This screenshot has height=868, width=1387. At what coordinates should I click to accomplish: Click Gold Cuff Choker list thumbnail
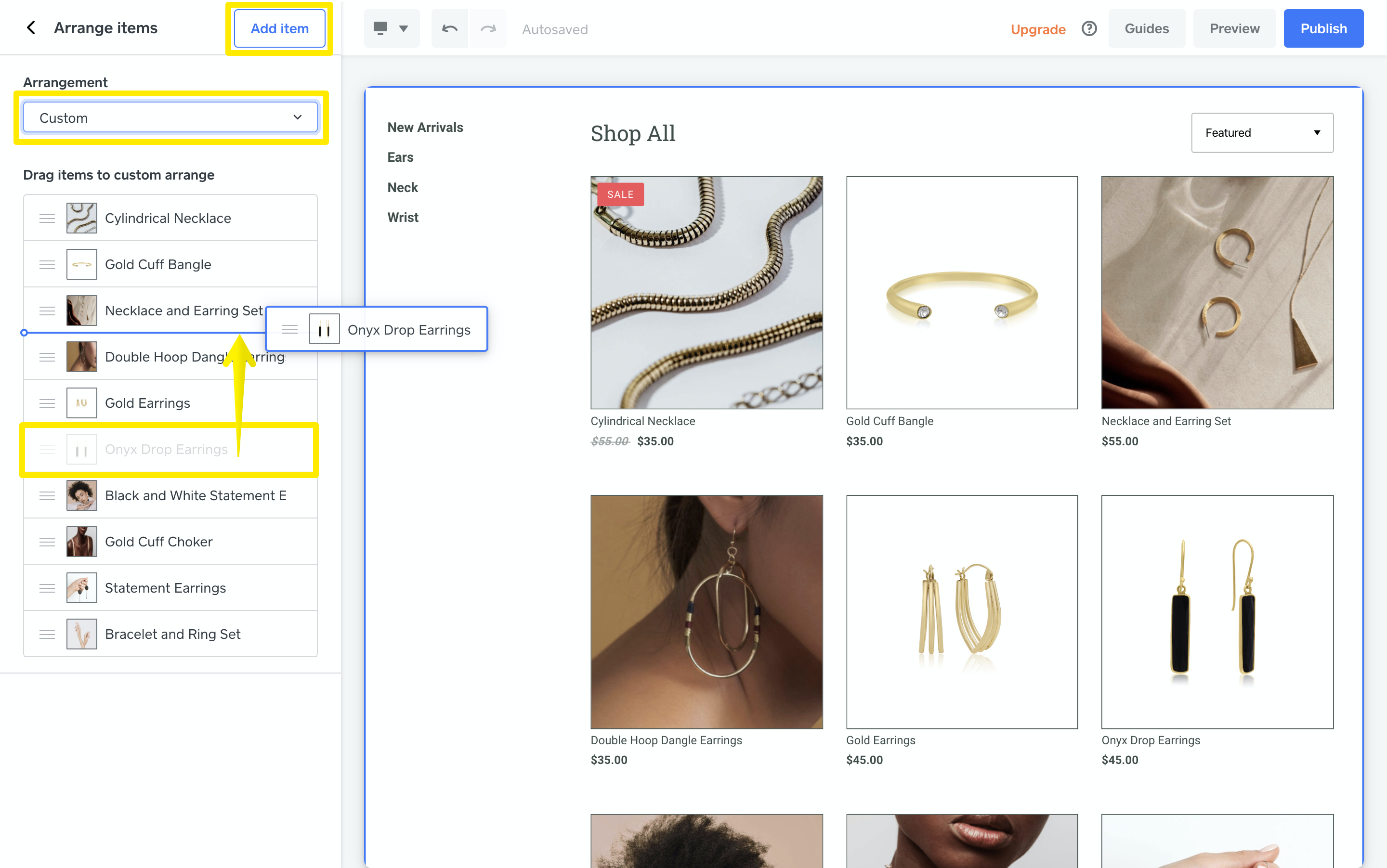tap(81, 541)
